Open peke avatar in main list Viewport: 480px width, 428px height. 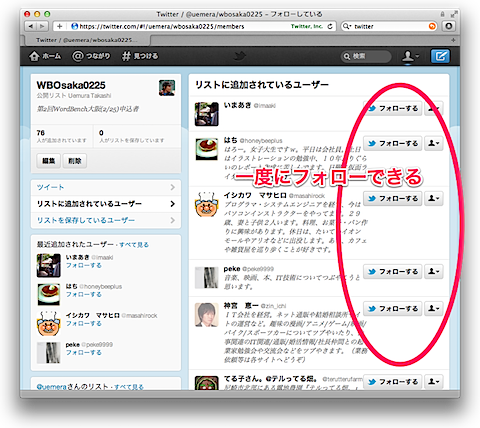[207, 277]
